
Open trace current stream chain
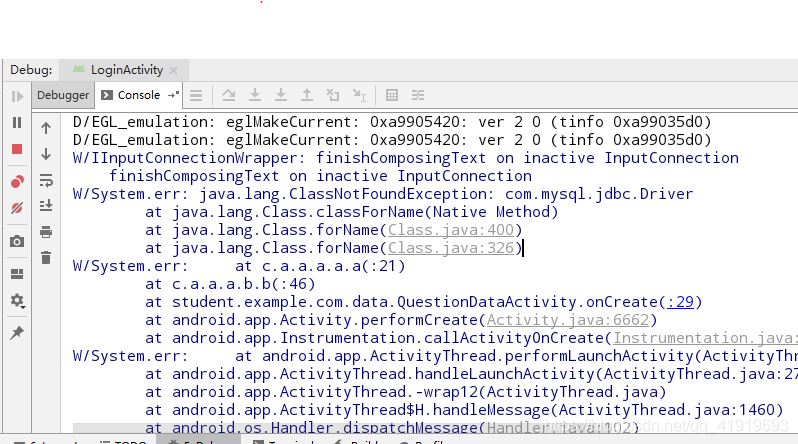click(x=418, y=95)
